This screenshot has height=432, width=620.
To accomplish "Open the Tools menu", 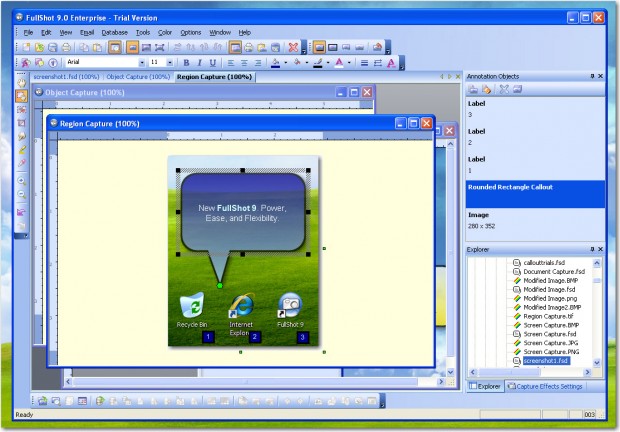I will click(143, 32).
